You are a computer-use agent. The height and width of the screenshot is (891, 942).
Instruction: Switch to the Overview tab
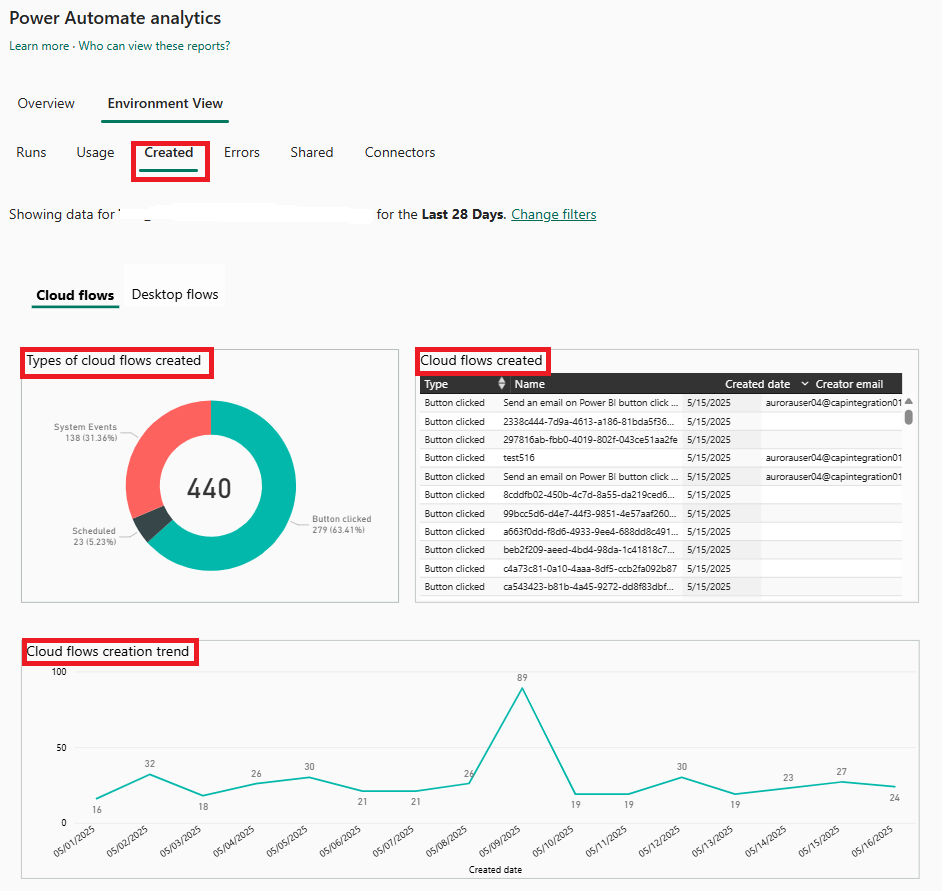click(x=46, y=103)
